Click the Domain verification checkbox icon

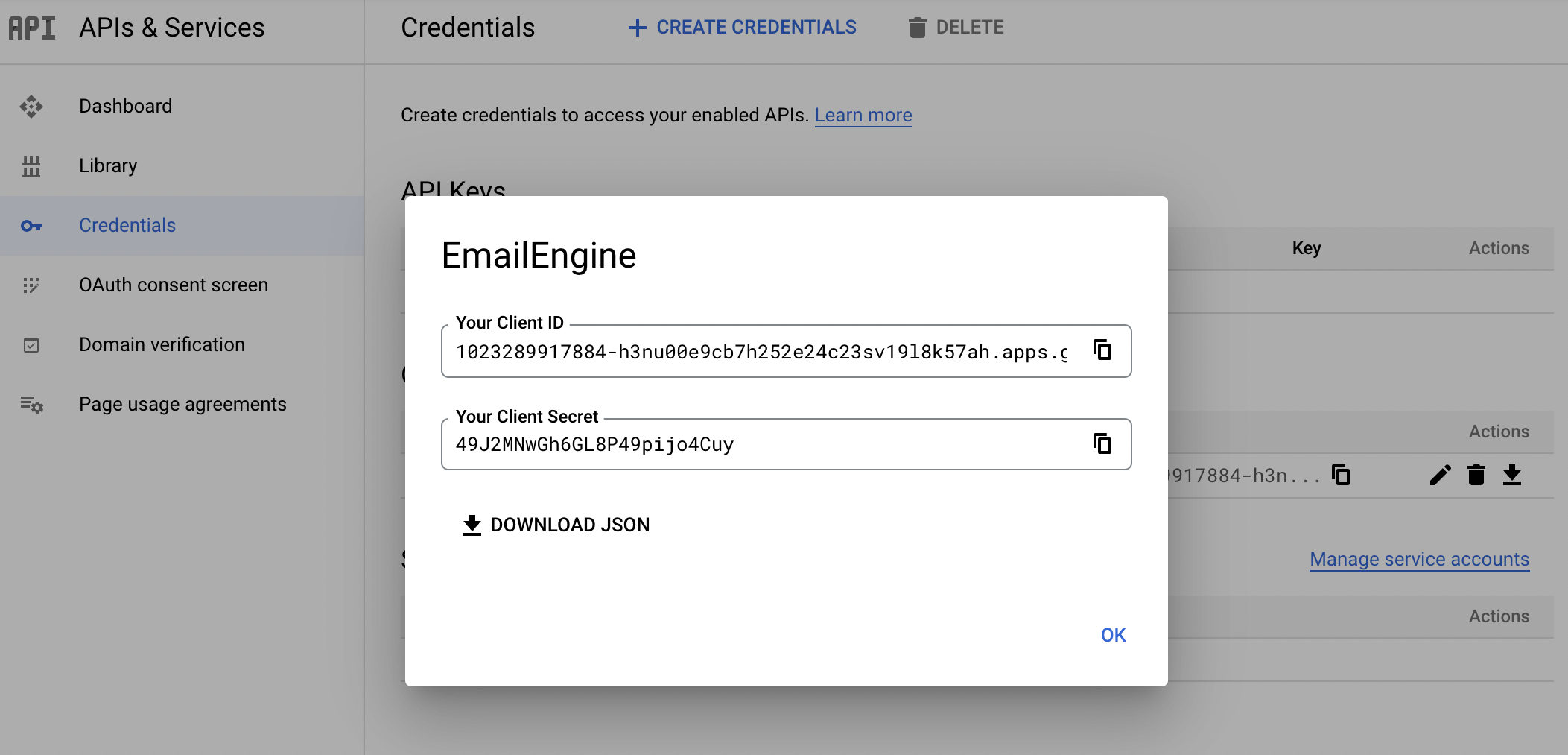tap(31, 345)
